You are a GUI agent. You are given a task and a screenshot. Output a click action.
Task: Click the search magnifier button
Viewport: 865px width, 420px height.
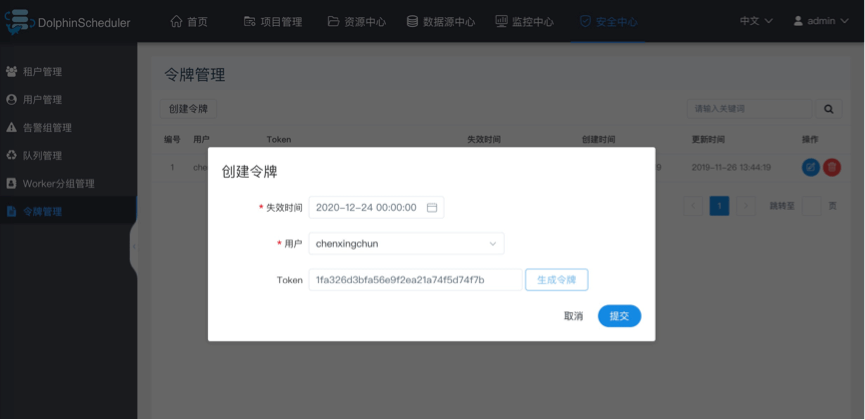click(828, 109)
